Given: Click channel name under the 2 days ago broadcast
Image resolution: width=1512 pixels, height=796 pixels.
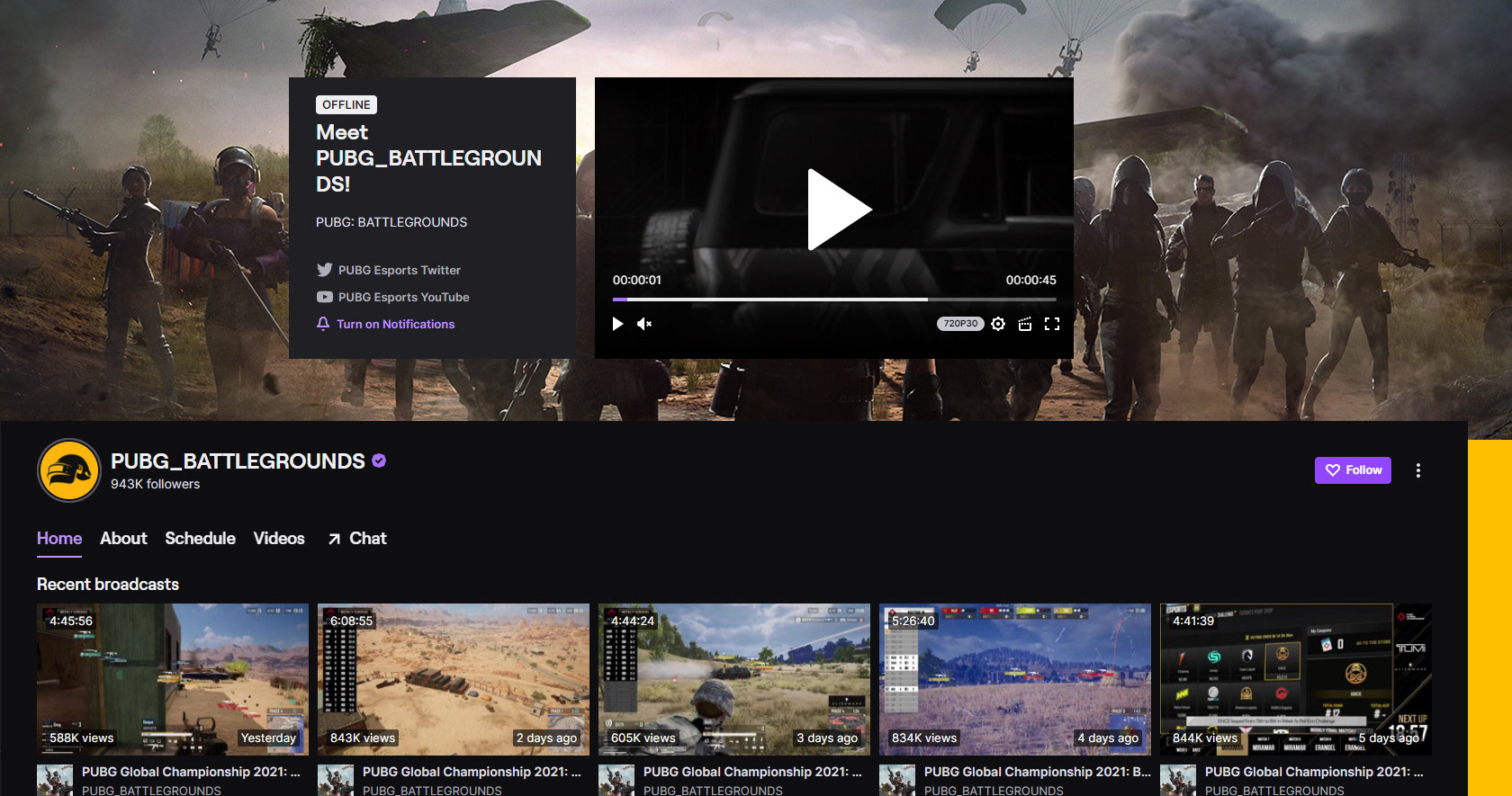Looking at the screenshot, I should pyautogui.click(x=432, y=790).
